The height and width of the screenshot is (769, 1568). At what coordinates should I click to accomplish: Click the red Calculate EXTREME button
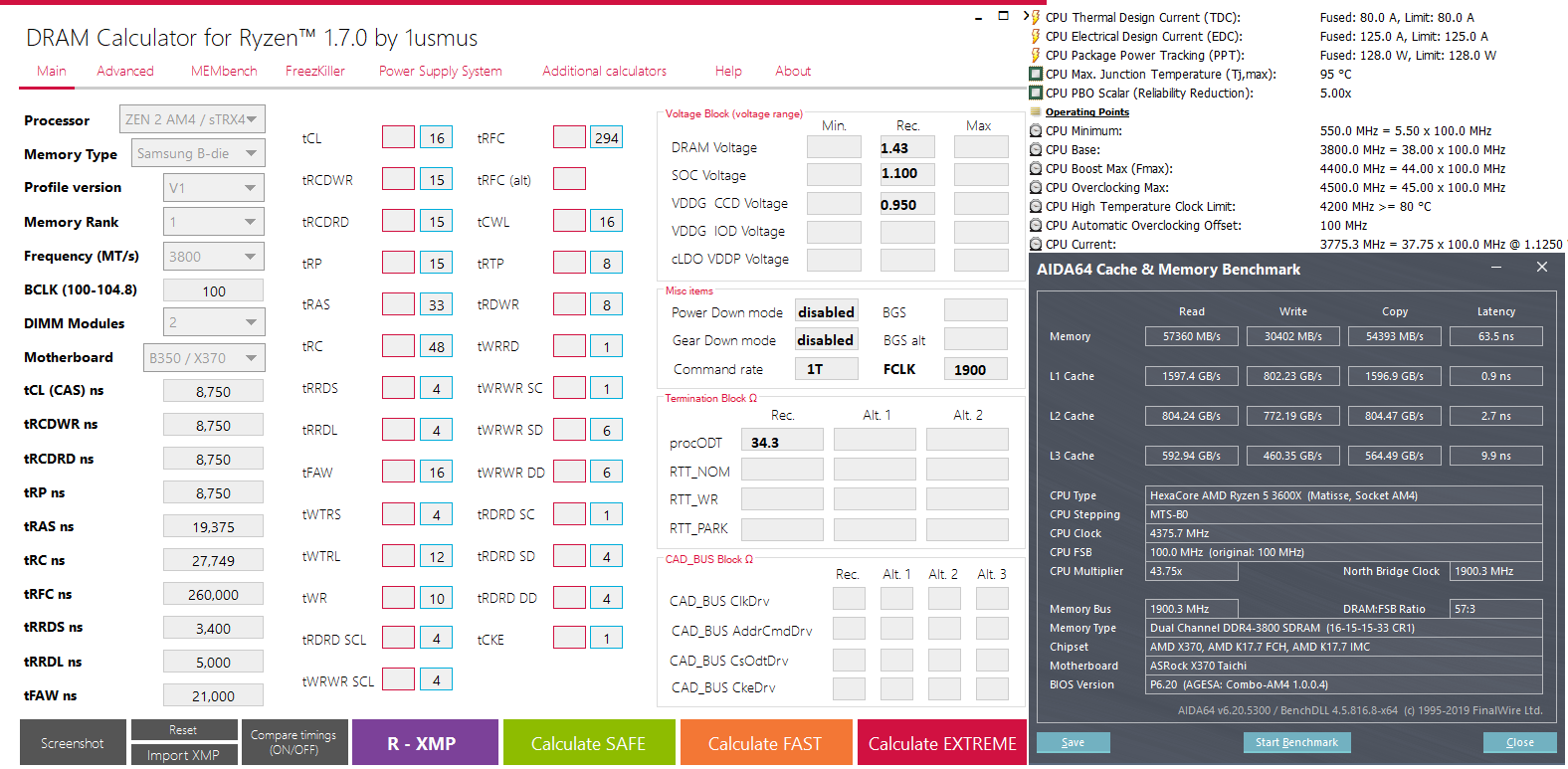click(x=942, y=742)
